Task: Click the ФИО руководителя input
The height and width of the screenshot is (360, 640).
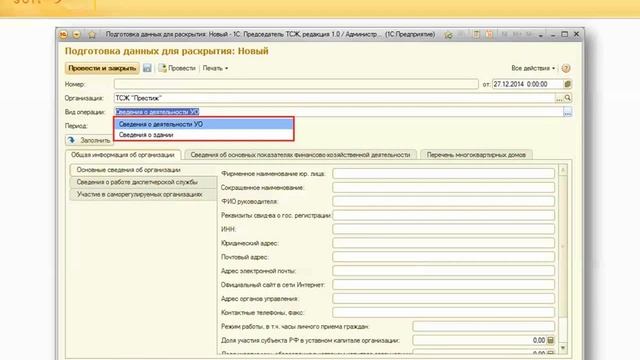Action: [x=444, y=202]
